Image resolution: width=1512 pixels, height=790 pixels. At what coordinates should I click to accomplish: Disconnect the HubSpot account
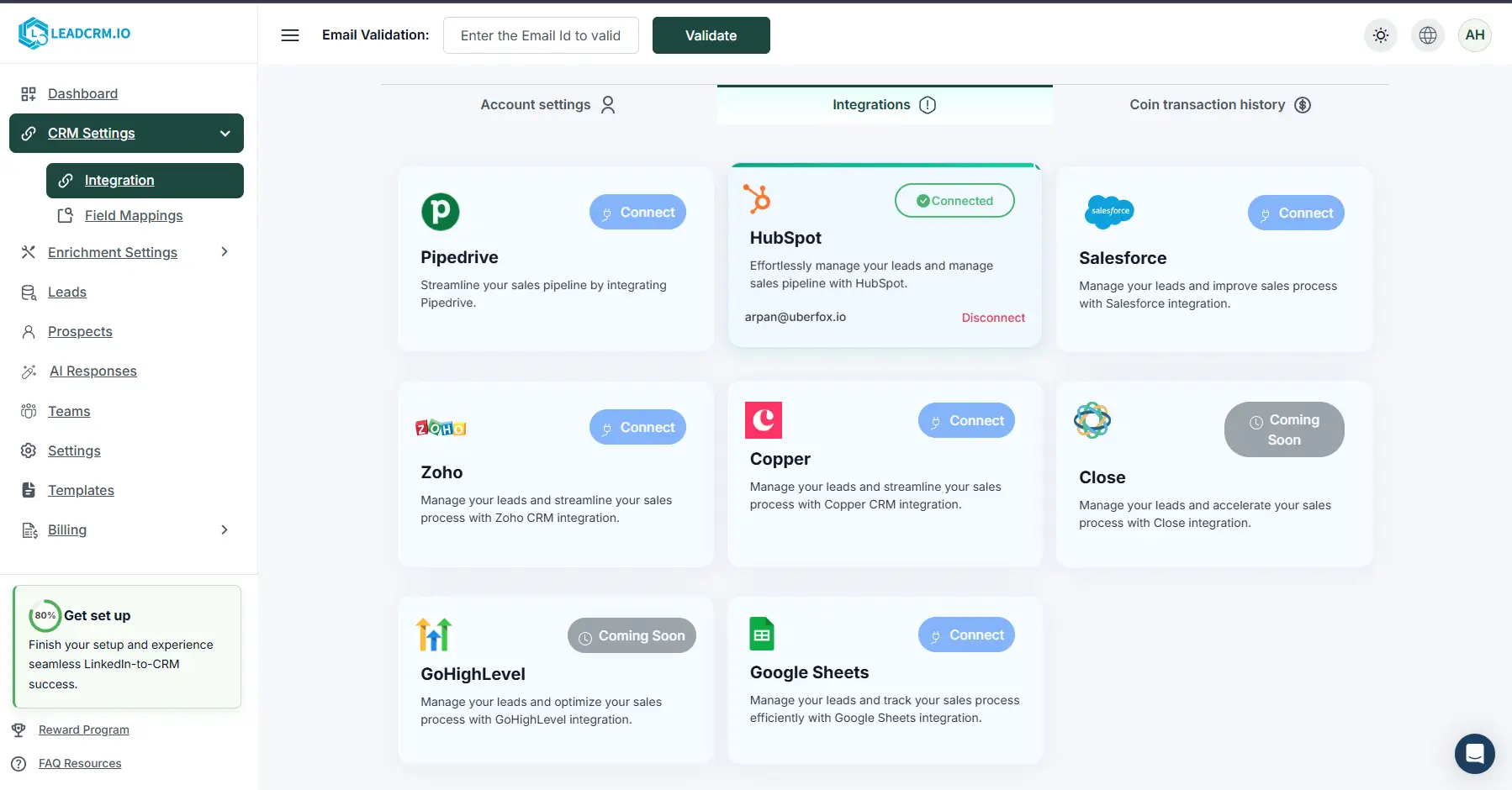point(993,318)
